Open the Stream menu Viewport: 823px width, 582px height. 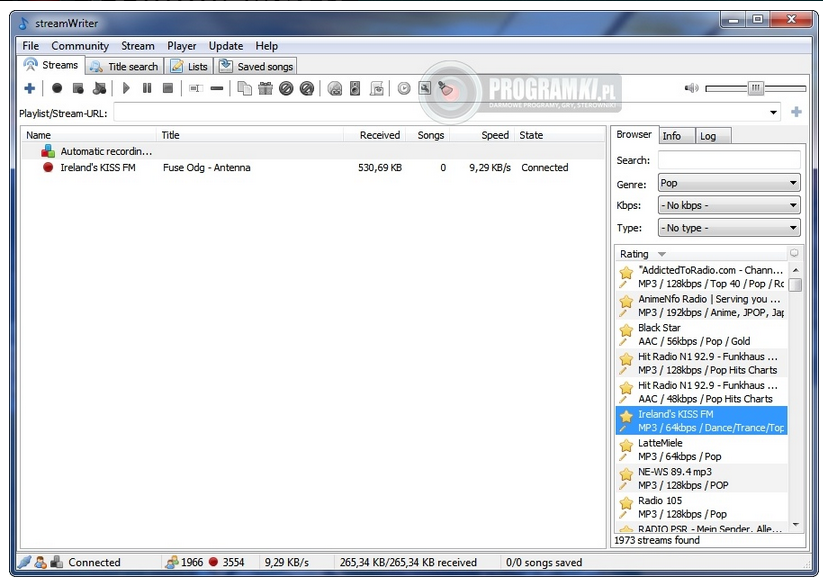[x=138, y=46]
